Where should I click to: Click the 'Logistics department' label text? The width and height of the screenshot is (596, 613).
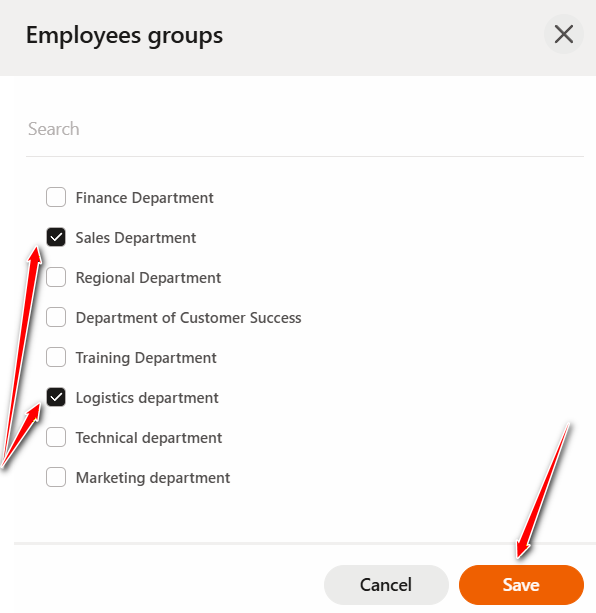click(x=147, y=398)
